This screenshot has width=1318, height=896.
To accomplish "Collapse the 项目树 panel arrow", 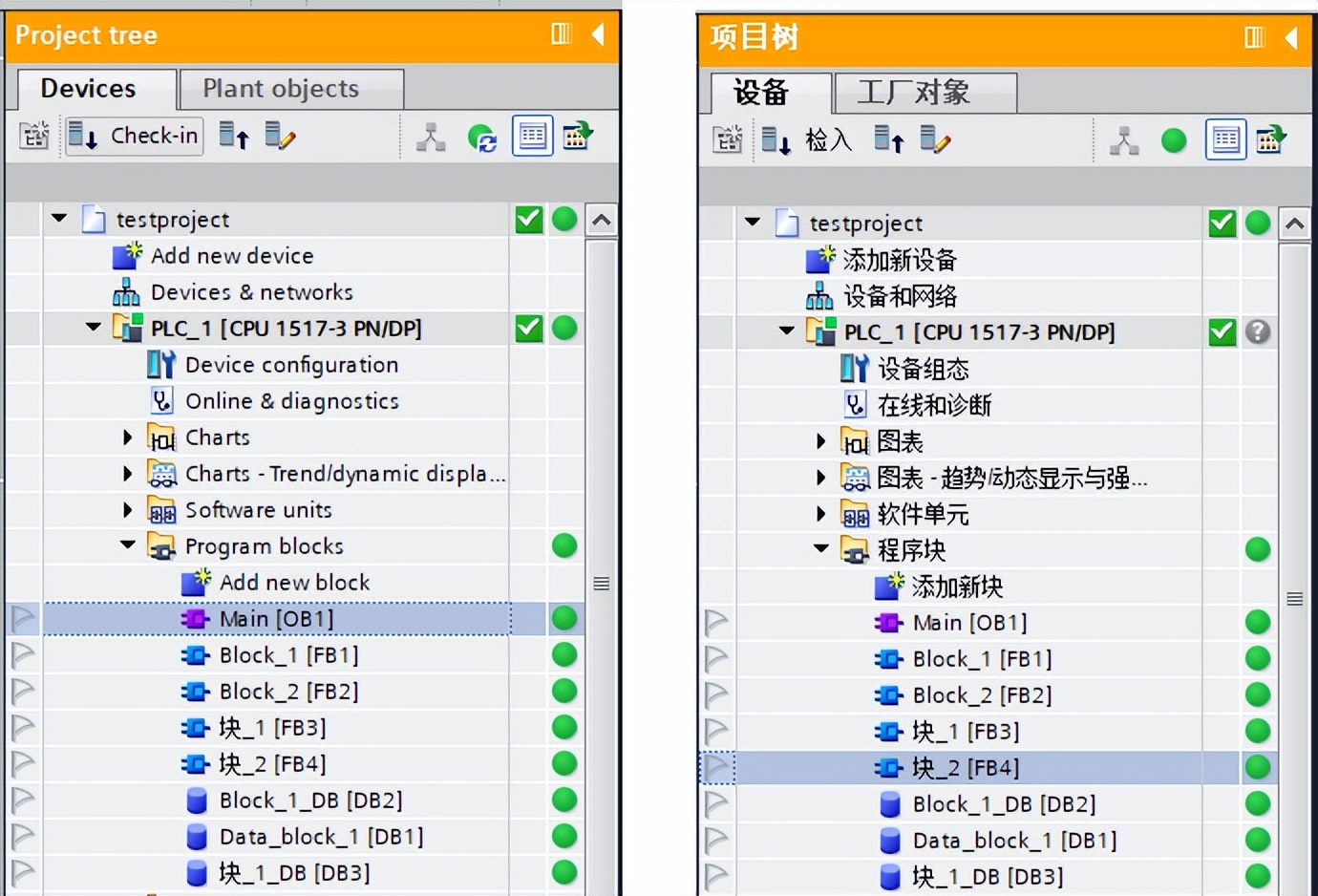I will [x=1291, y=38].
